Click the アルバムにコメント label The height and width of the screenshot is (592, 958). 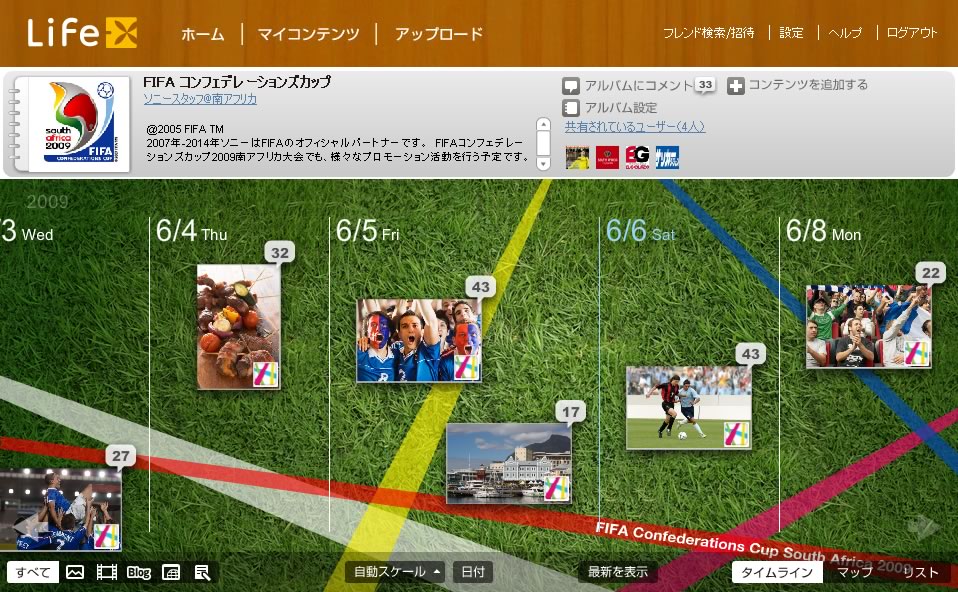tap(638, 85)
